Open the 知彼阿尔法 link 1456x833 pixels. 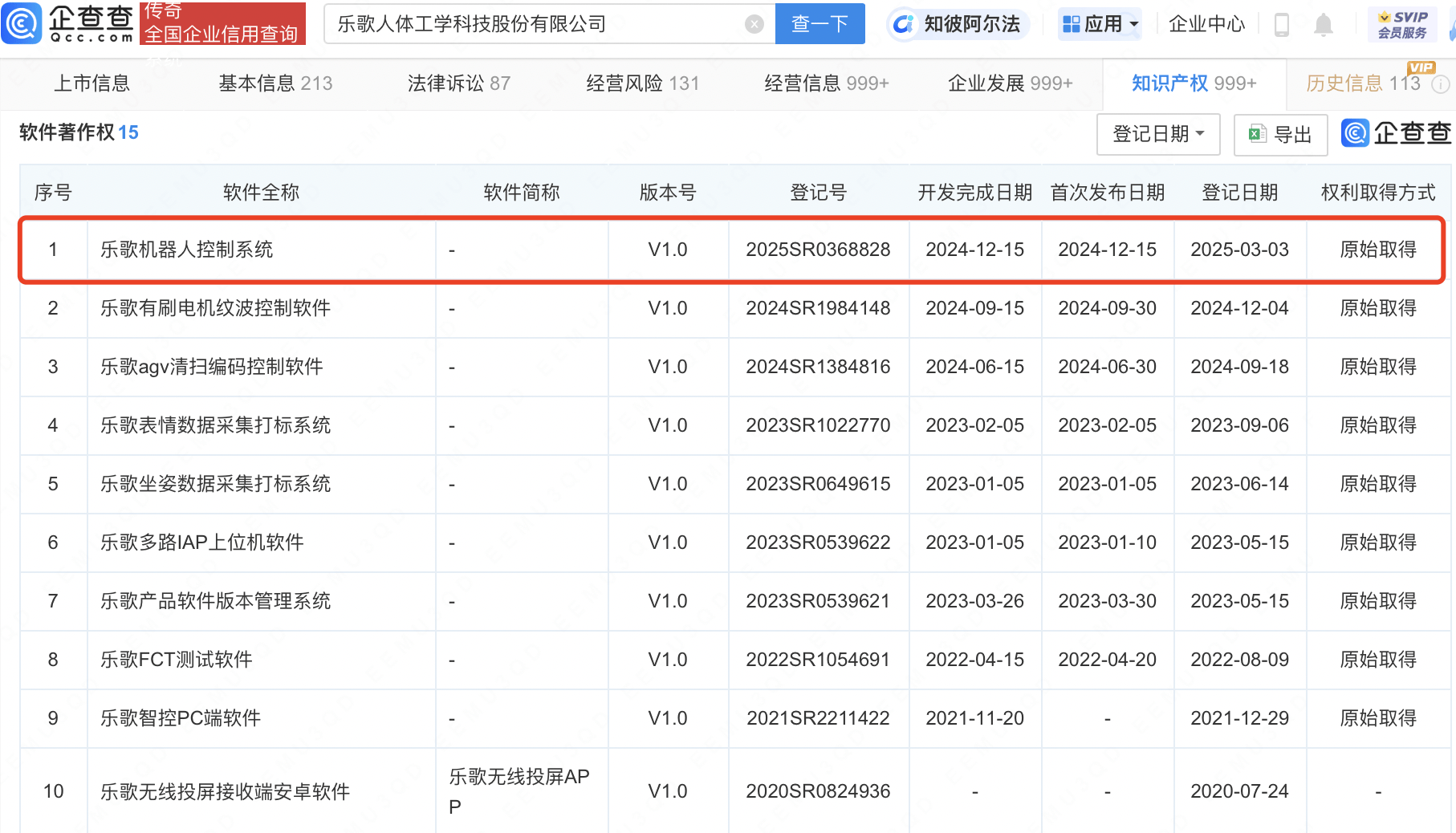972,24
